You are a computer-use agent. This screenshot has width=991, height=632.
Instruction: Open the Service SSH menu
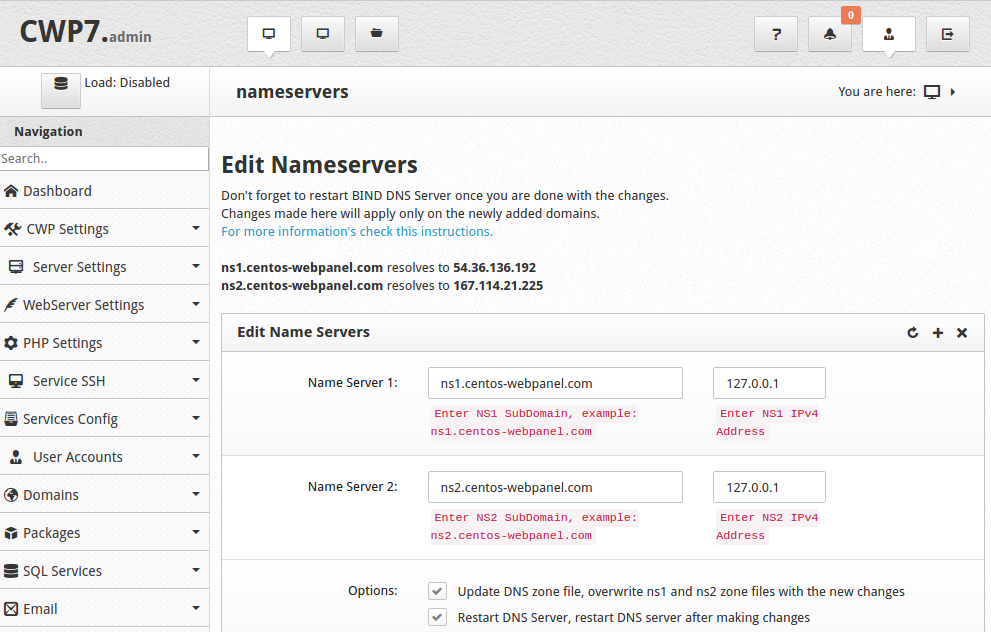click(104, 380)
